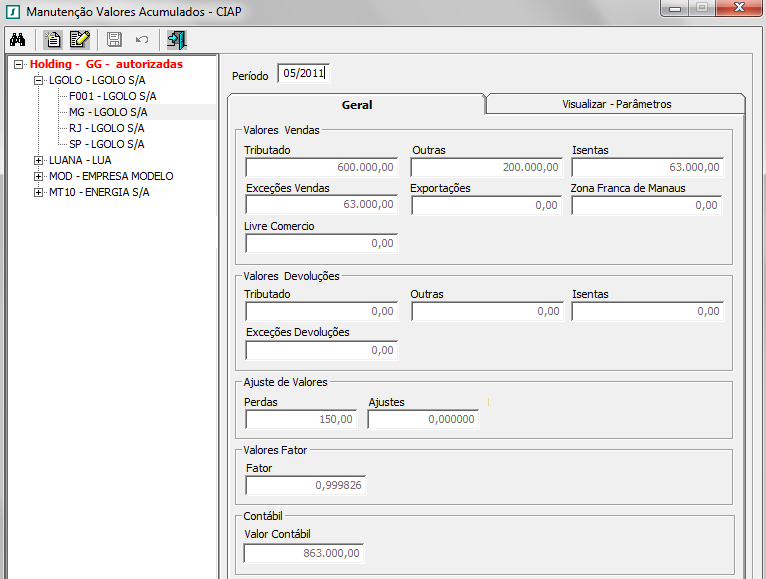The width and height of the screenshot is (766, 579).
Task: Click the exit door icon
Action: point(177,40)
